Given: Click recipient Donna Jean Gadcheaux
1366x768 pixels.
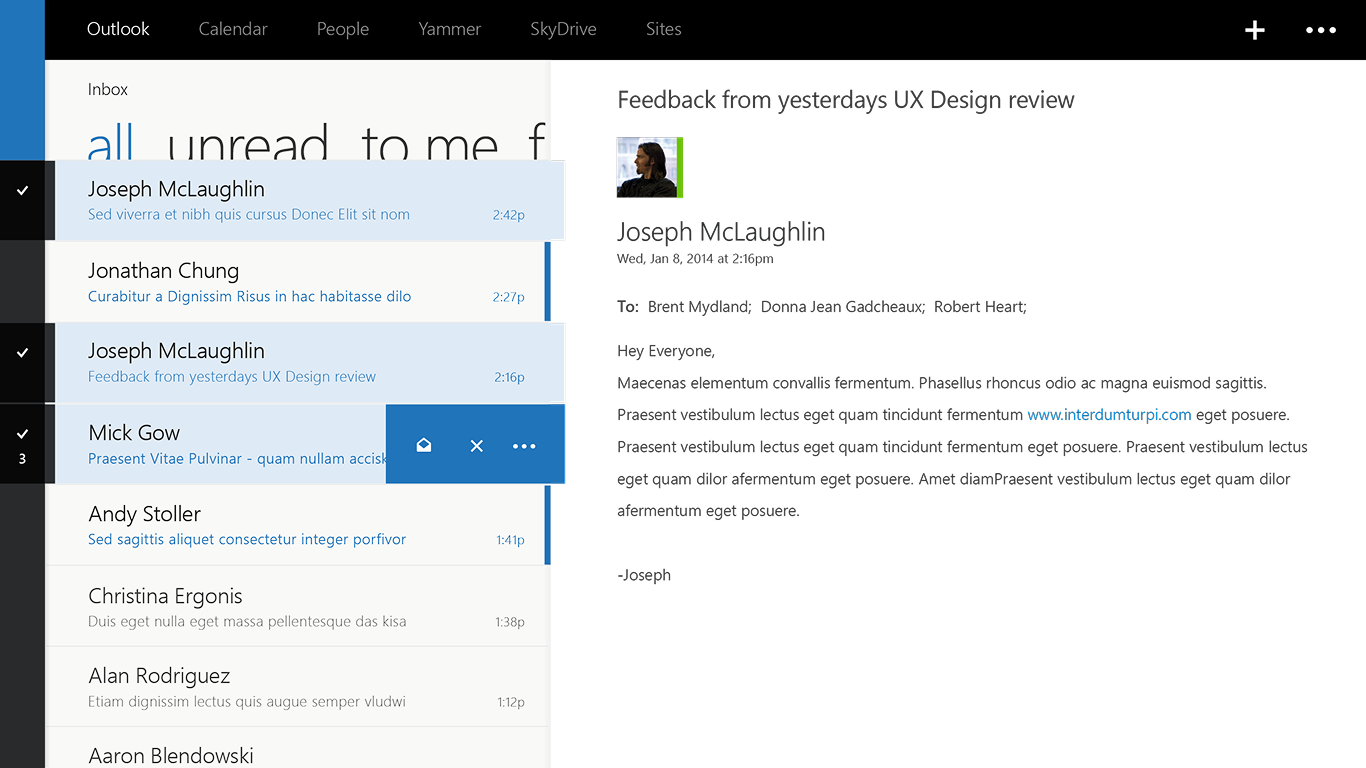Looking at the screenshot, I should [x=843, y=307].
